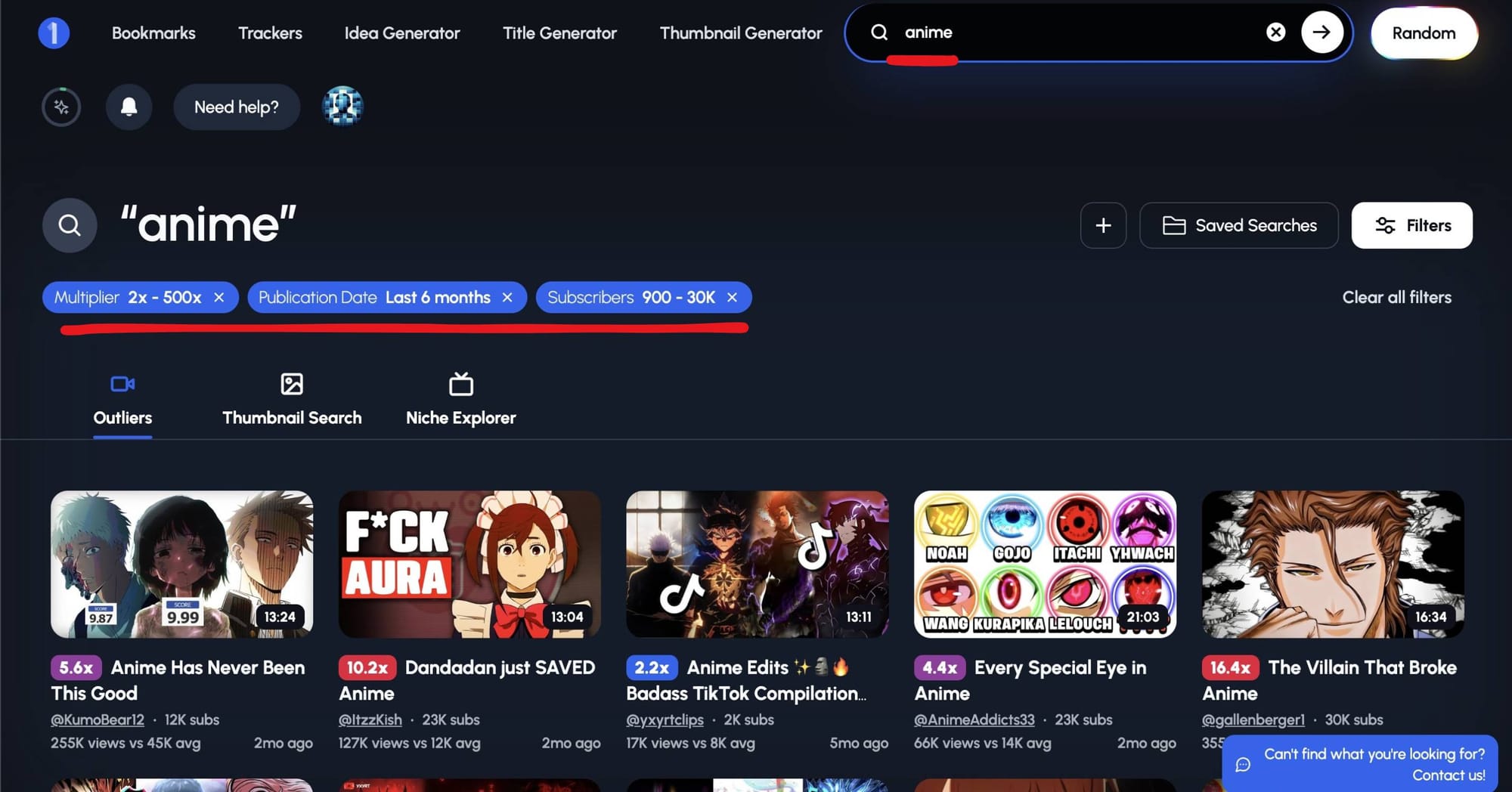Open the notifications bell
Viewport: 1512px width, 792px height.
[129, 107]
